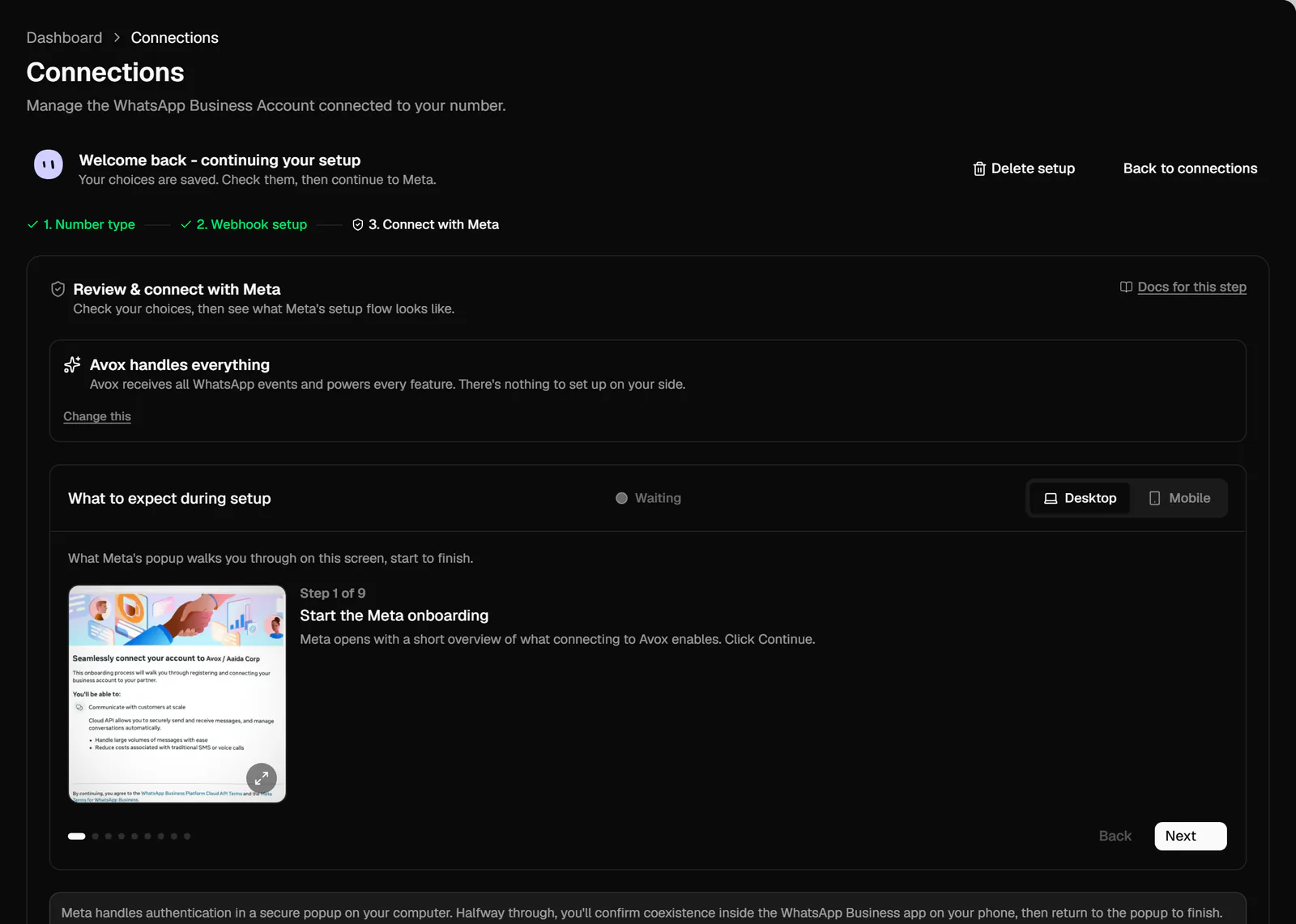Go to step 2 Webhook setup
Screen dimensions: 1296x924
pos(244,224)
